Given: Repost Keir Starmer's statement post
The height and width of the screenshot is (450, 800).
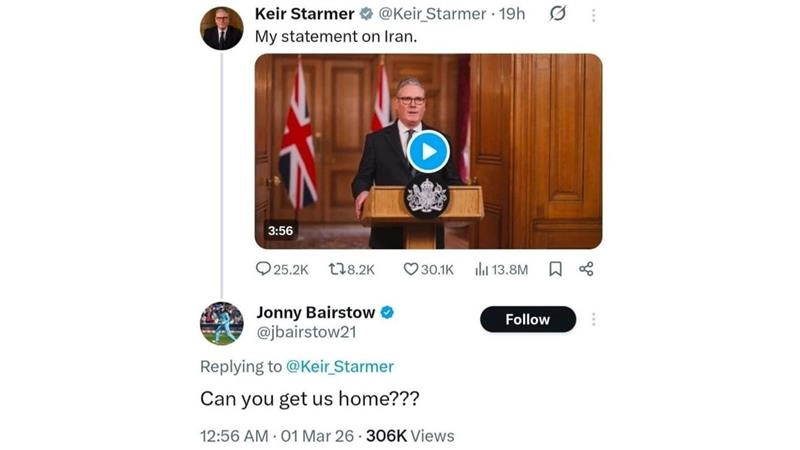Looking at the screenshot, I should pos(352,269).
